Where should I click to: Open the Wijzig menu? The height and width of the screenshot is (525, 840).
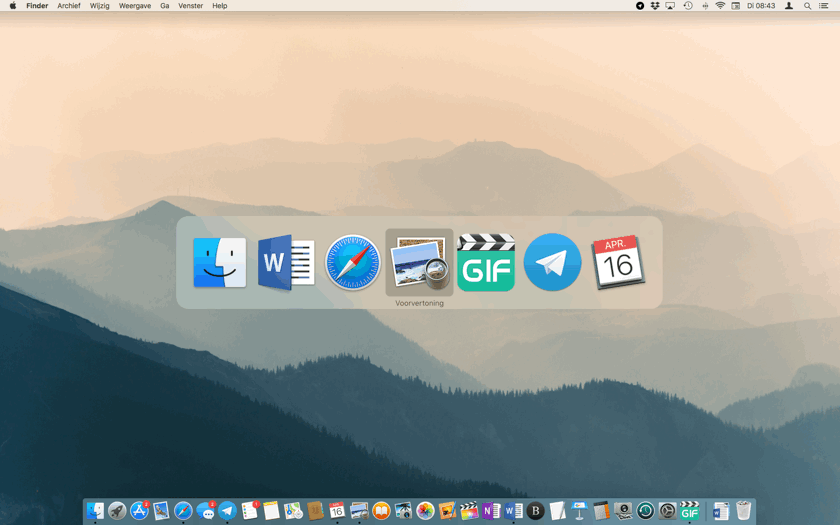(100, 6)
